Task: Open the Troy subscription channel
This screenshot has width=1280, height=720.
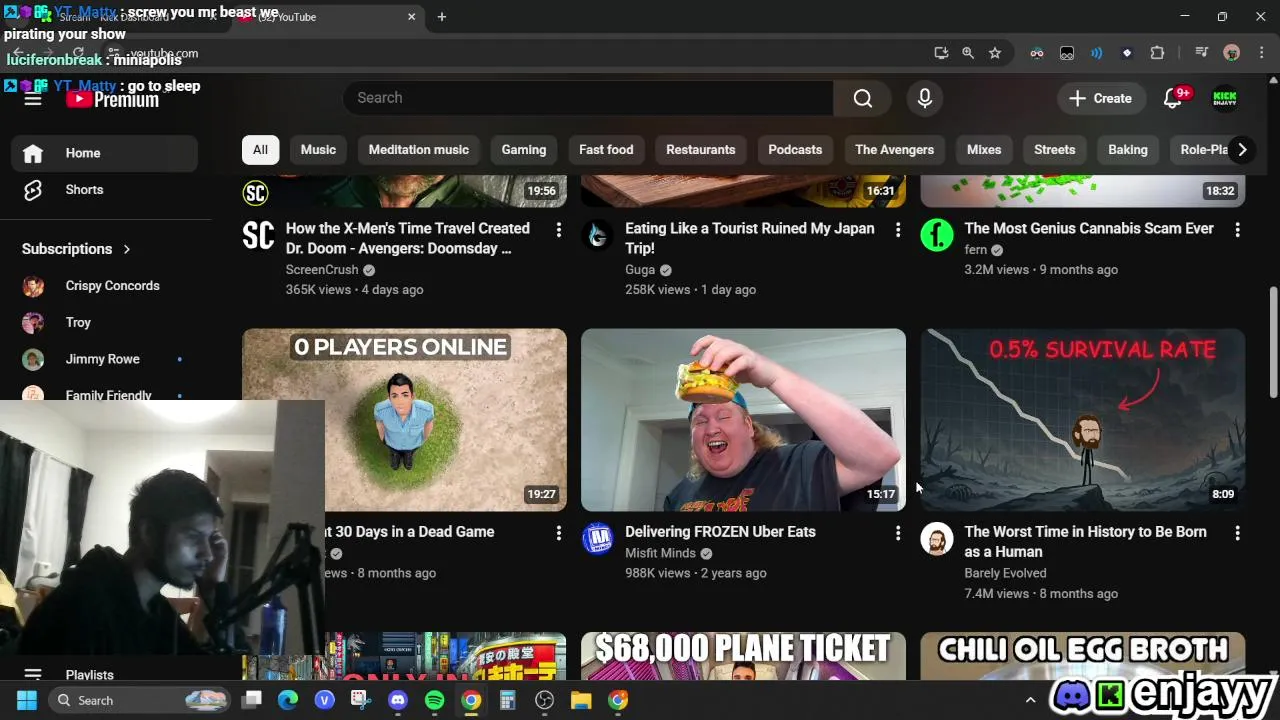Action: click(105, 323)
